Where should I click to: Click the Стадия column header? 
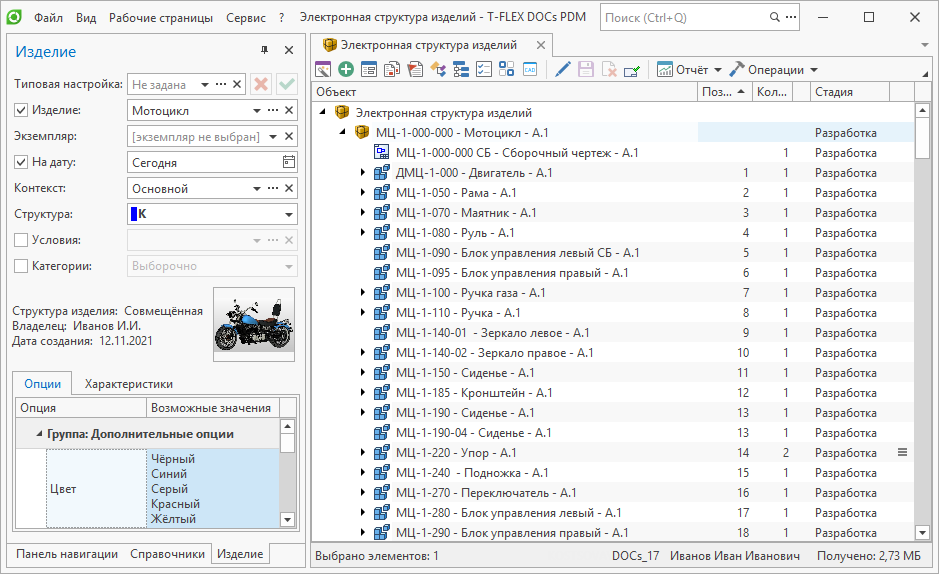pyautogui.click(x=849, y=92)
